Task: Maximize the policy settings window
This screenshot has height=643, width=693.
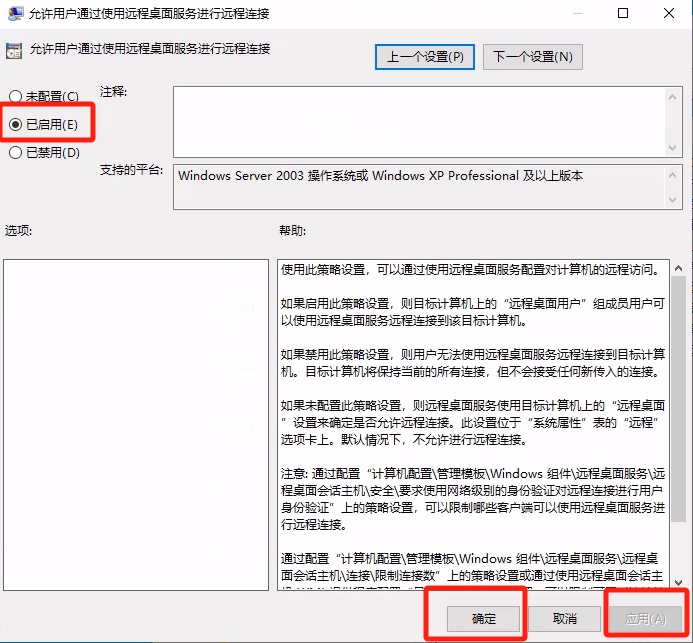Action: 623,14
